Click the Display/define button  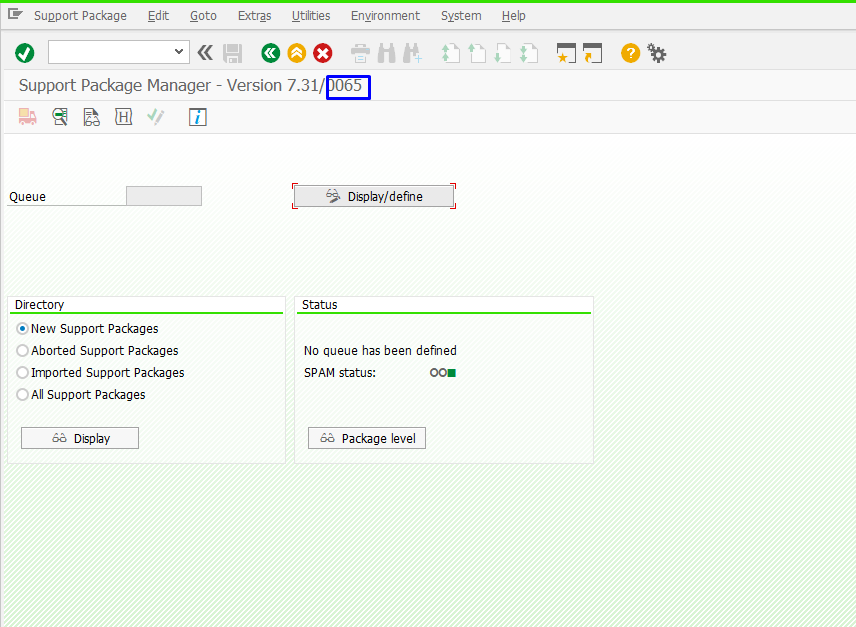374,195
